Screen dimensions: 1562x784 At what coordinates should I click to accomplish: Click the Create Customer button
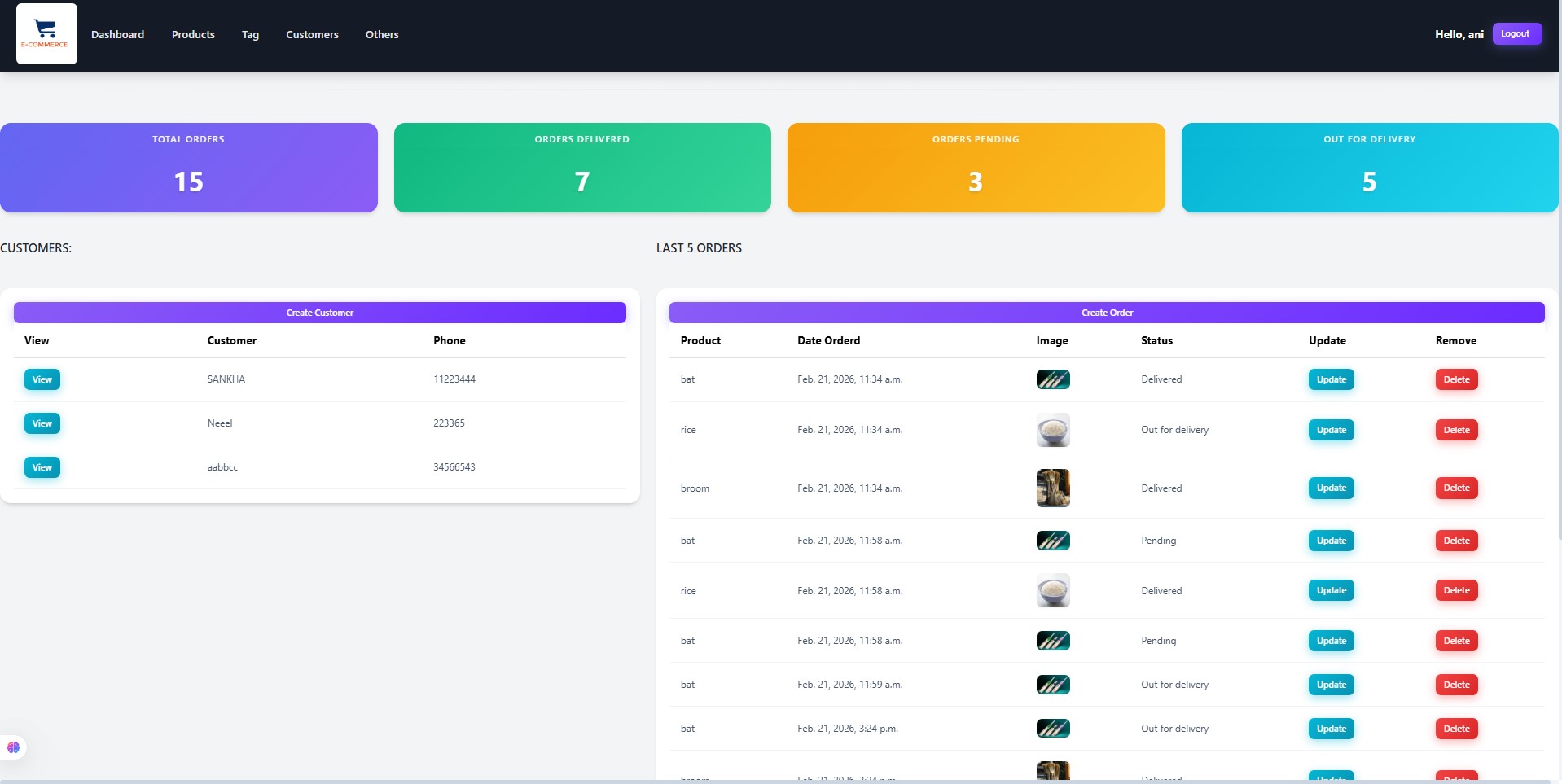click(320, 313)
